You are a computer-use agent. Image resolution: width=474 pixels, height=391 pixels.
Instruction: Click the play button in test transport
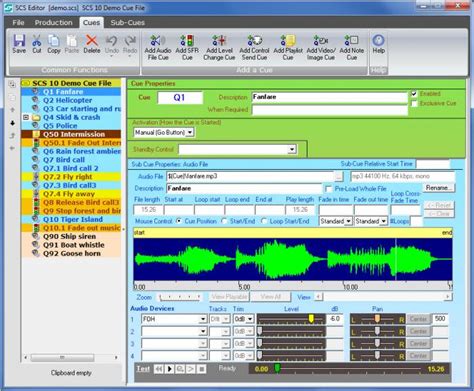pyautogui.click(x=169, y=369)
